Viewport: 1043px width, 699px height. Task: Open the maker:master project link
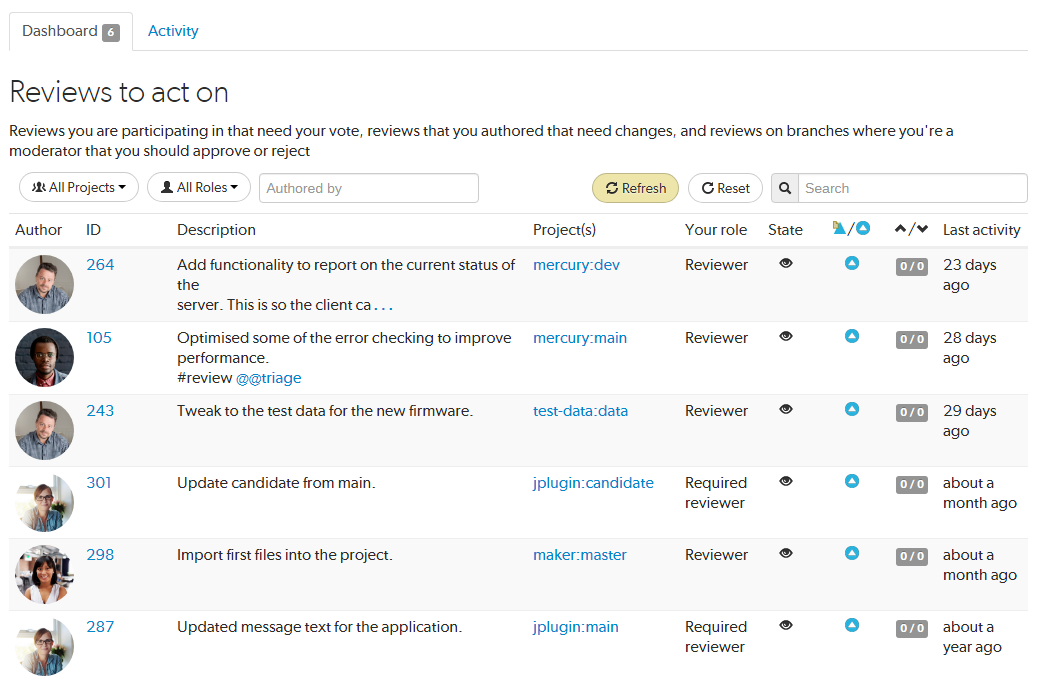pyautogui.click(x=580, y=555)
